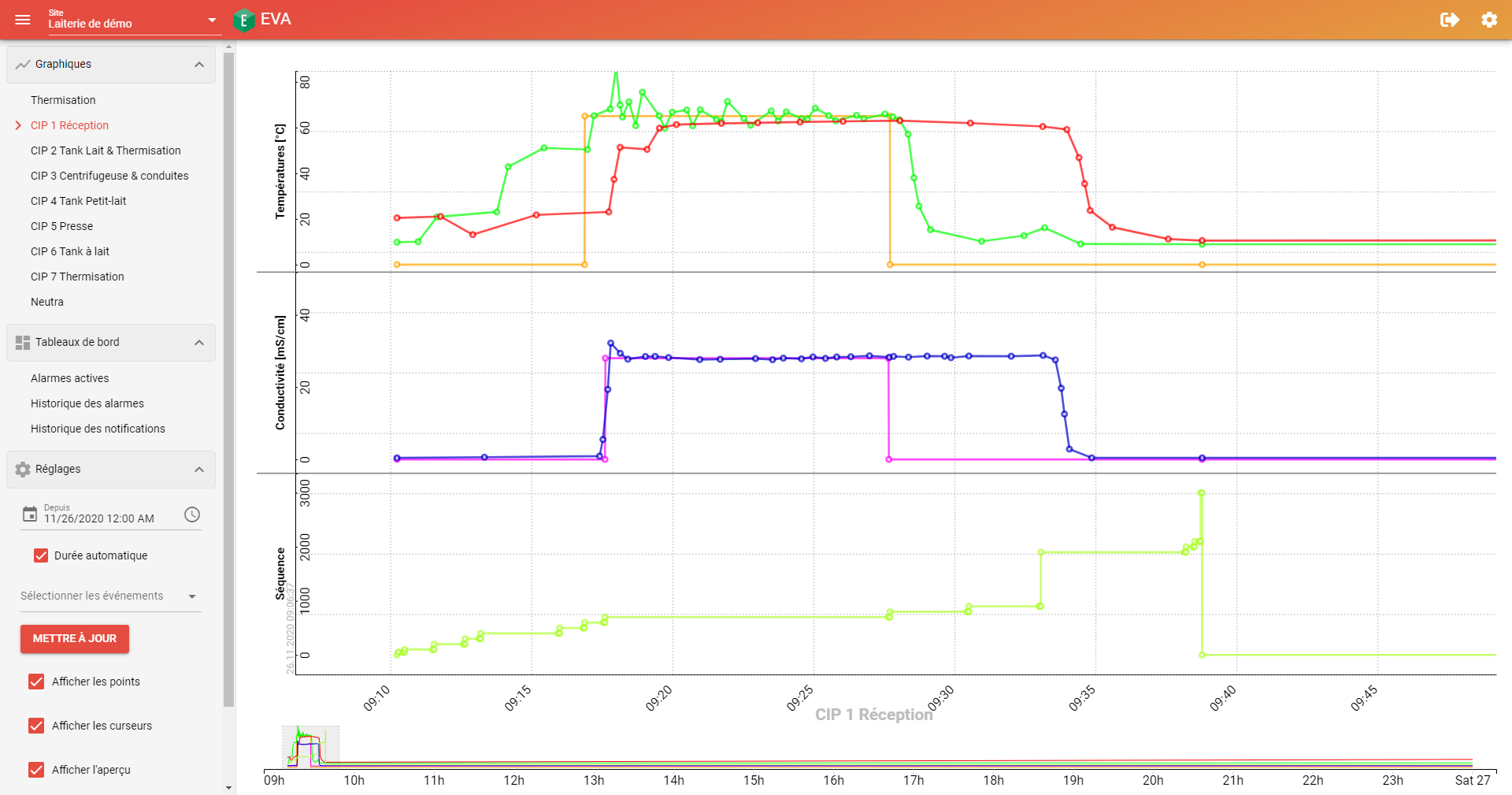
Task: Uncheck the Durée automatique checkbox
Action: tap(41, 555)
